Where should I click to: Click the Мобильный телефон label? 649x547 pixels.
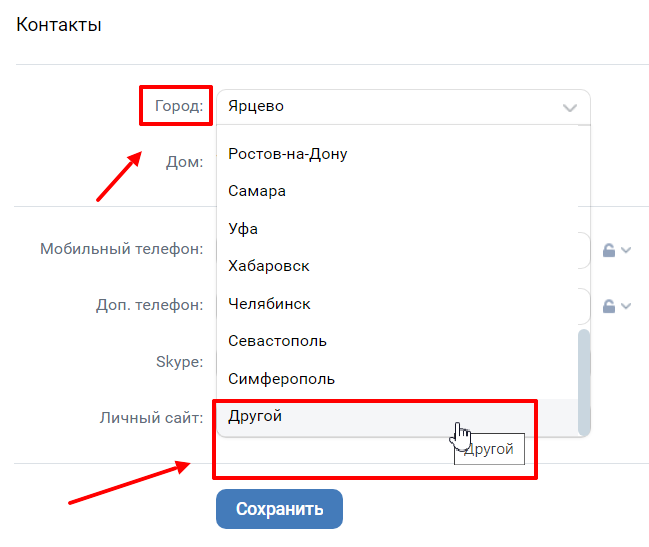click(122, 249)
